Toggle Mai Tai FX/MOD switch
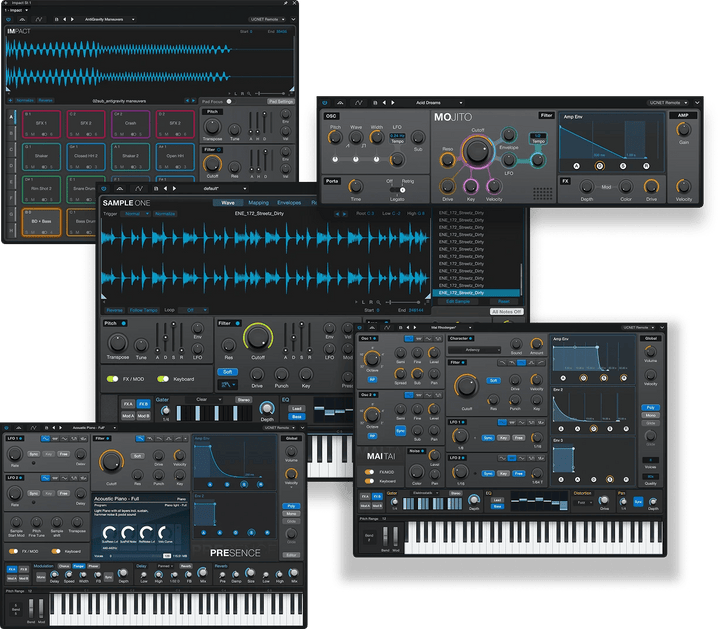The width and height of the screenshot is (720, 629). pyautogui.click(x=369, y=472)
